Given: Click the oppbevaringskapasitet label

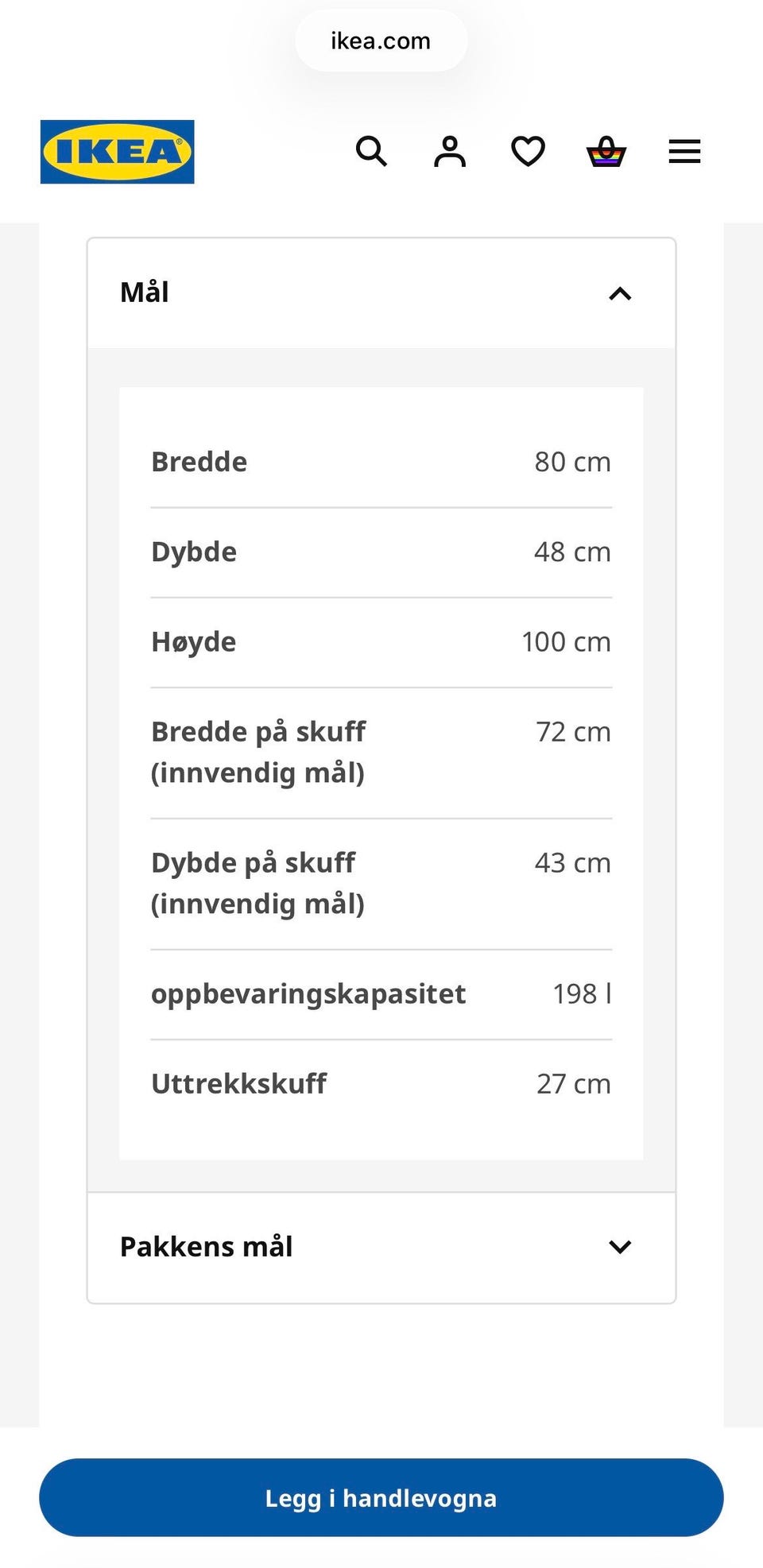Looking at the screenshot, I should (x=308, y=994).
